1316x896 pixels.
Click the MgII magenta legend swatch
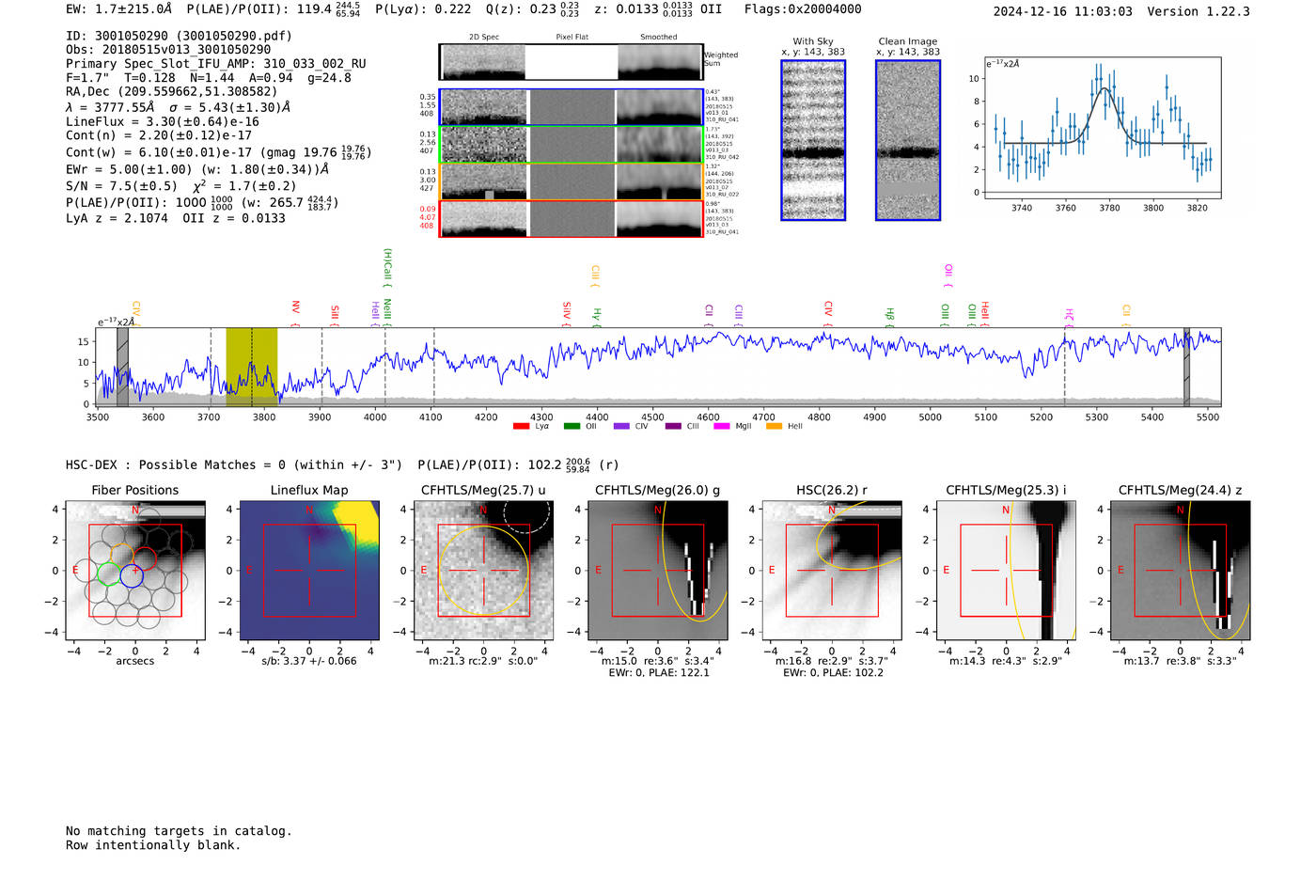pos(722,426)
